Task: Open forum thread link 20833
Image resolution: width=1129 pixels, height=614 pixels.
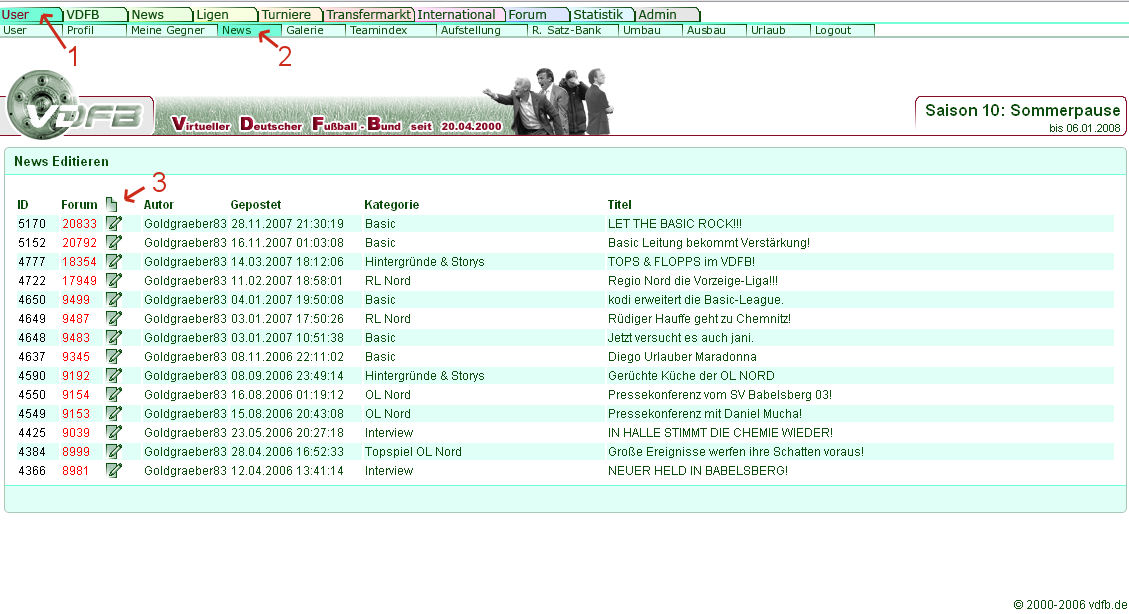Action: click(79, 224)
